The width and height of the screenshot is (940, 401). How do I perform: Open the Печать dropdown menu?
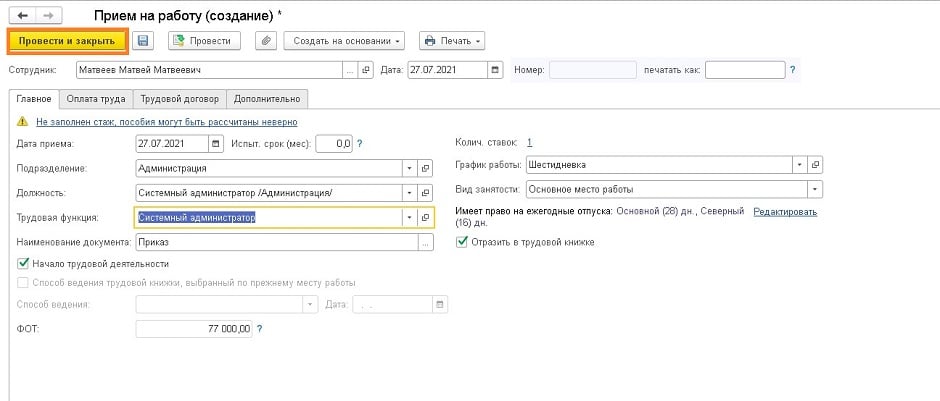pos(451,41)
